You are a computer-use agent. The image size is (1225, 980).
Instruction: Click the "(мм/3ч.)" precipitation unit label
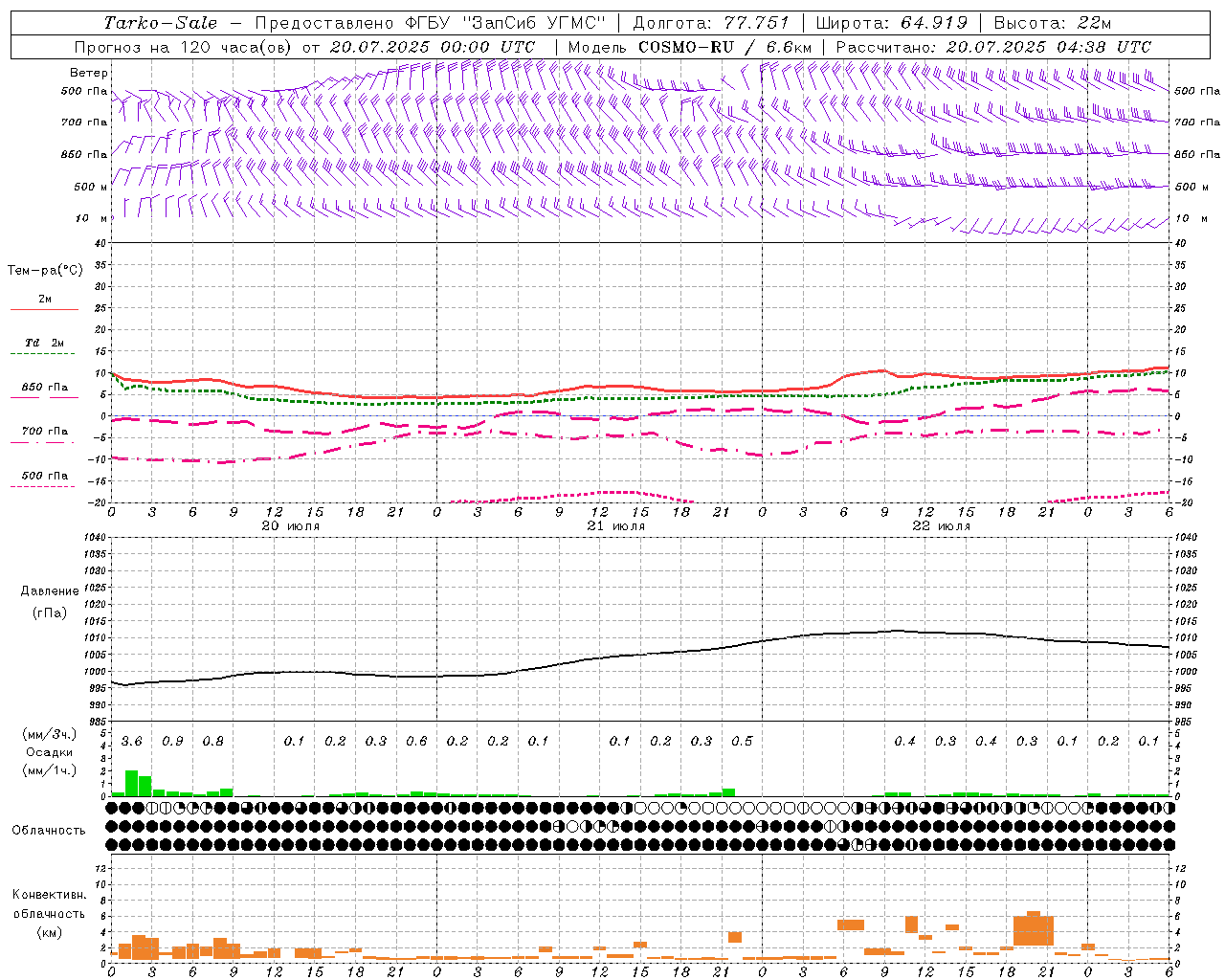(48, 734)
